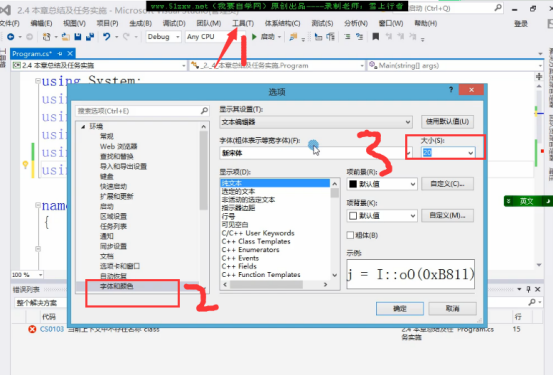Select Fonts and Colors (字体和颜色) tree item
Viewport: 554px width, 376px height.
117,286
